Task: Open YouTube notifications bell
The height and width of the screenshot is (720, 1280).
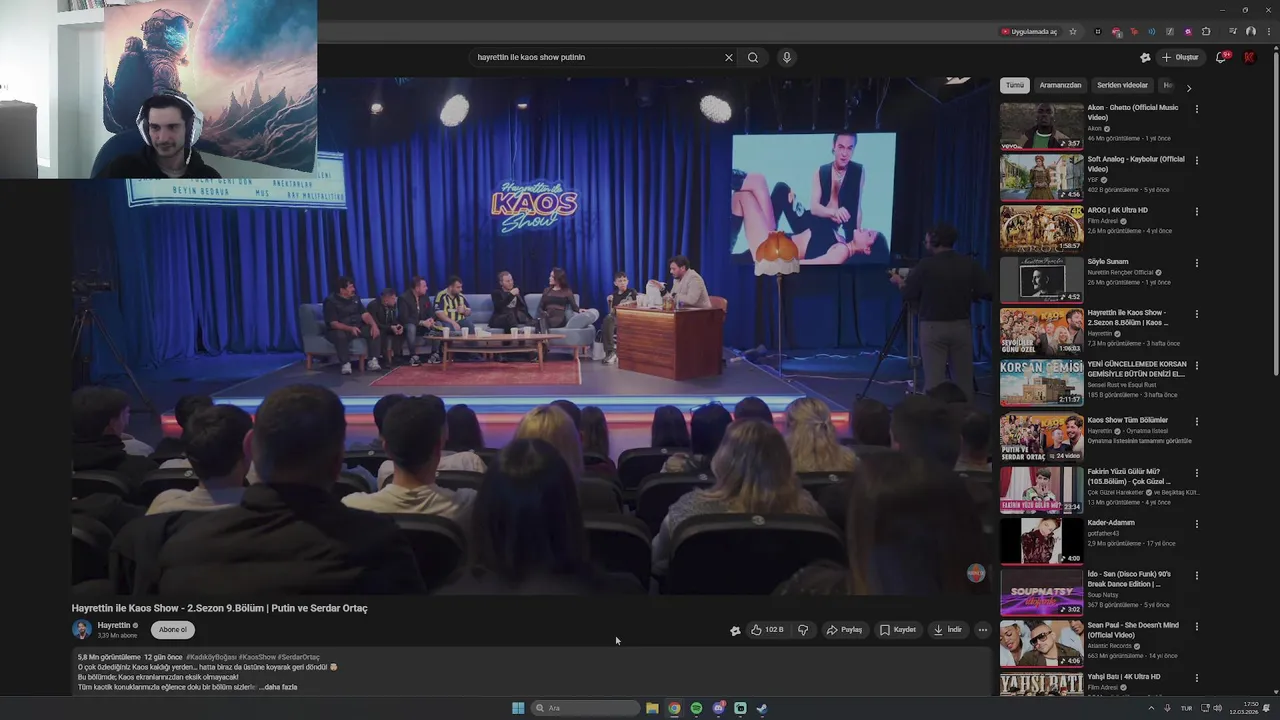Action: pos(1221,57)
